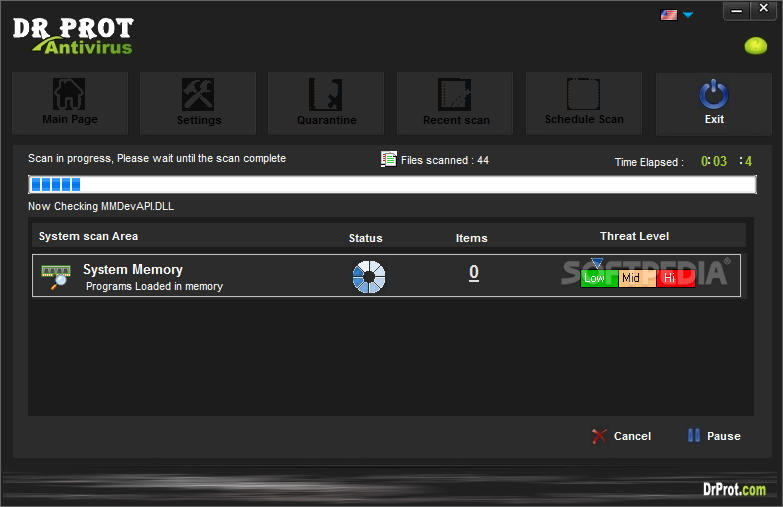Click the blue Exit power icon

[714, 94]
